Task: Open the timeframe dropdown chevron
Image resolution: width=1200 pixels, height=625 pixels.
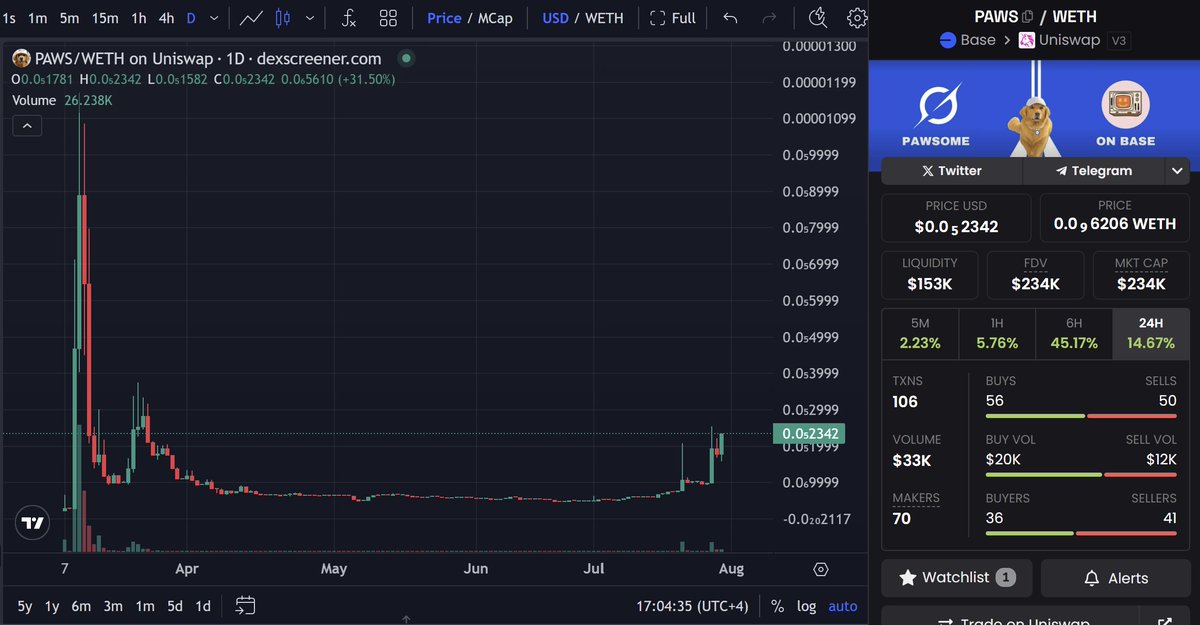Action: coord(214,18)
